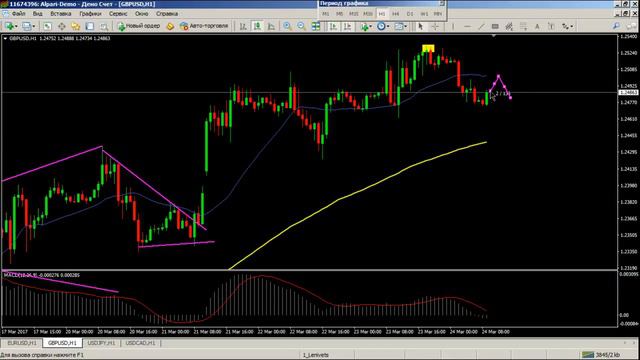Screen dimensions: 640x360
Task: Toggle the Авто-торговля button
Action: click(204, 26)
